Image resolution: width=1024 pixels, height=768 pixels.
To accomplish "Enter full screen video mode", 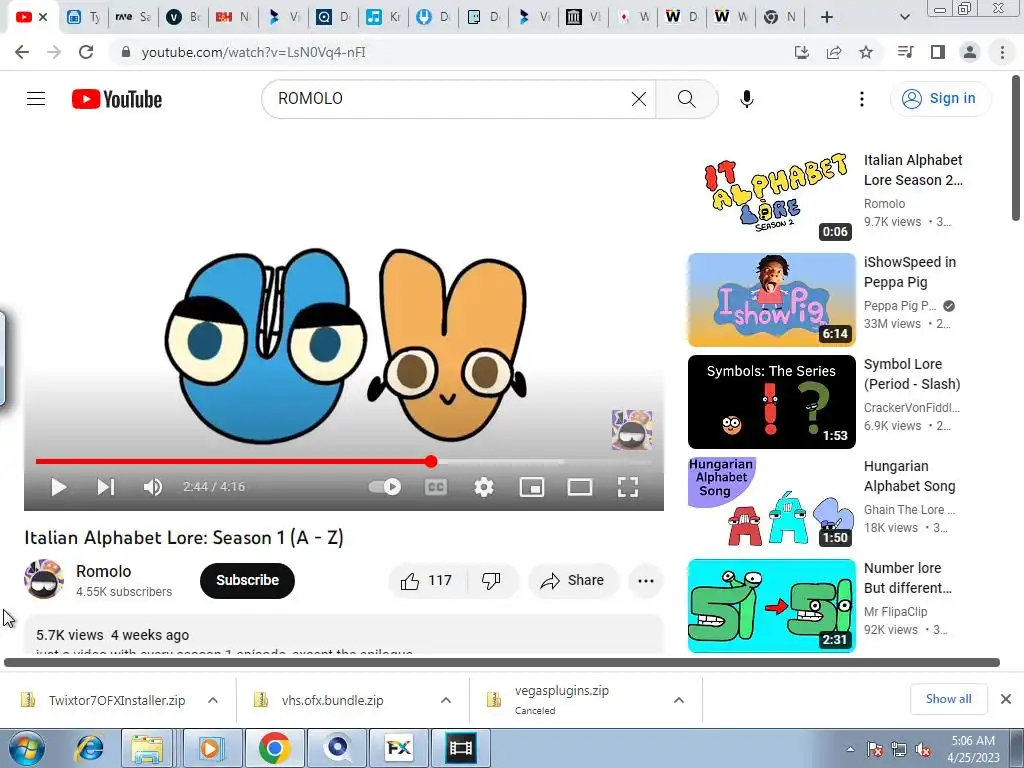I will [628, 487].
